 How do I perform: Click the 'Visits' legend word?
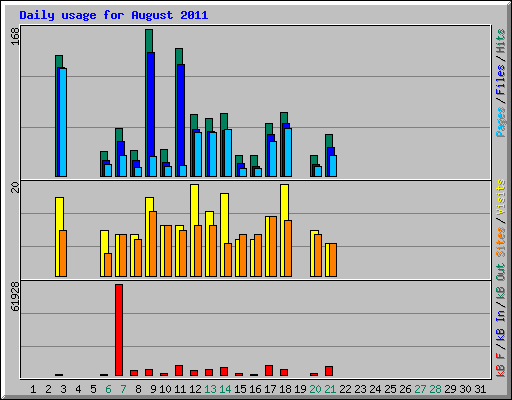(x=501, y=197)
